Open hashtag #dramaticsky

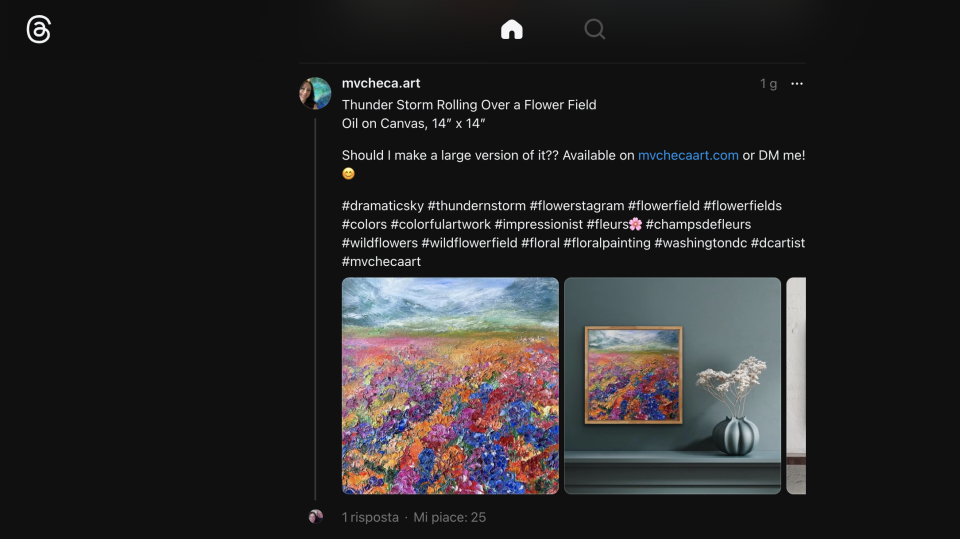(x=383, y=206)
